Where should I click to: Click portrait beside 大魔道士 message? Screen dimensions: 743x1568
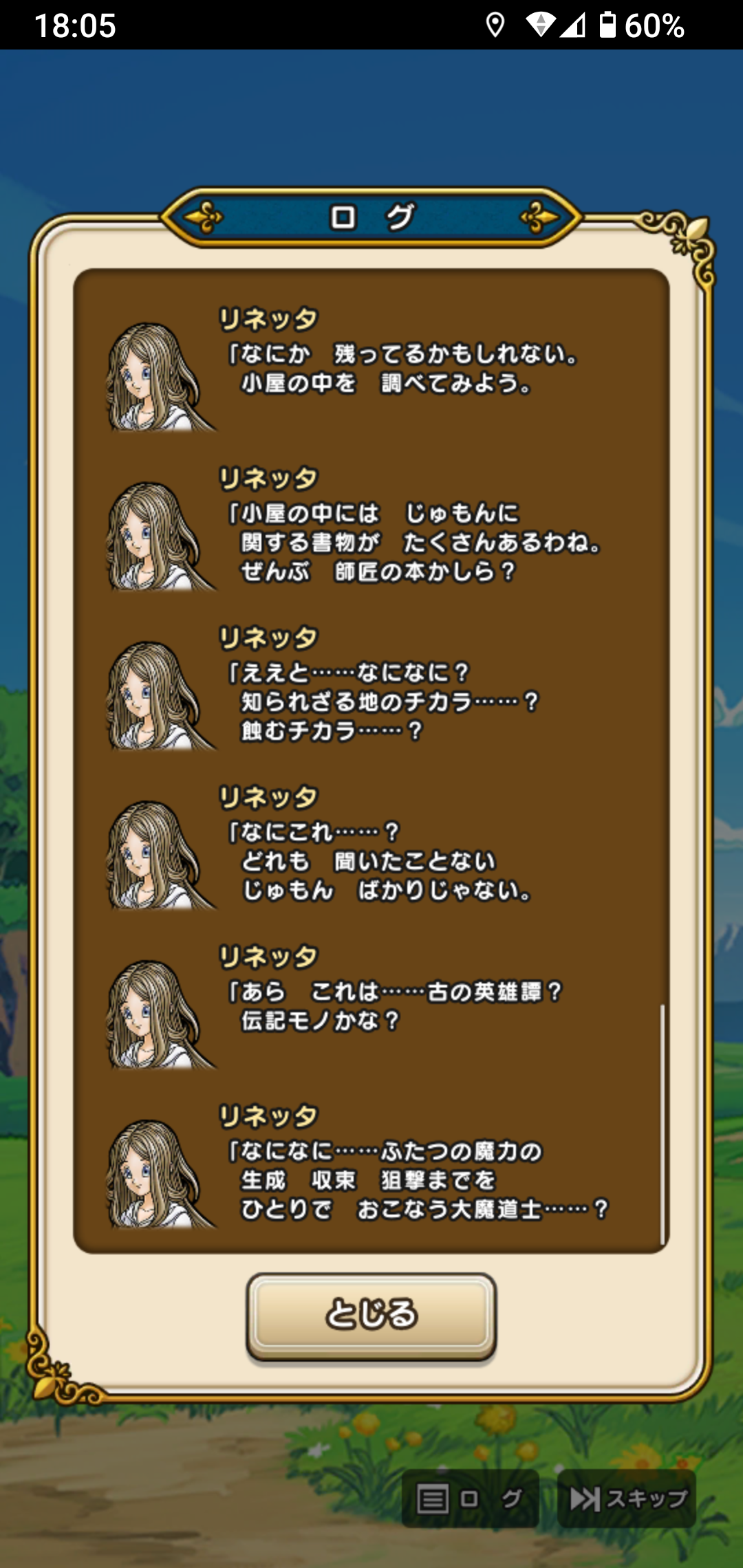pyautogui.click(x=160, y=1175)
